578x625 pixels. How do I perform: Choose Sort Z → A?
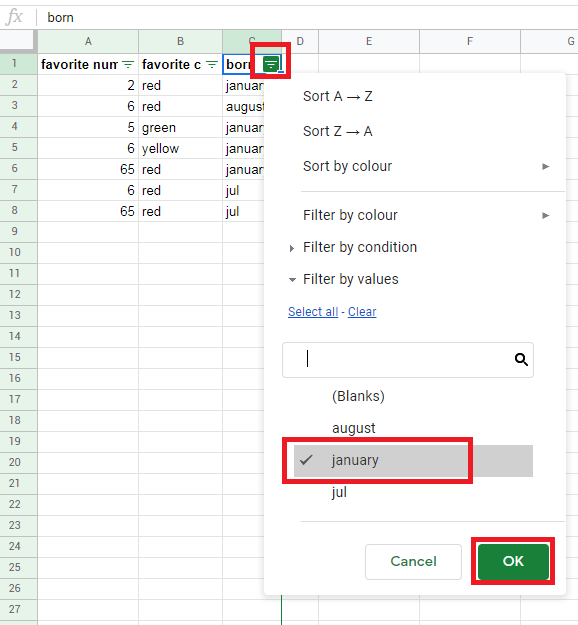click(338, 132)
